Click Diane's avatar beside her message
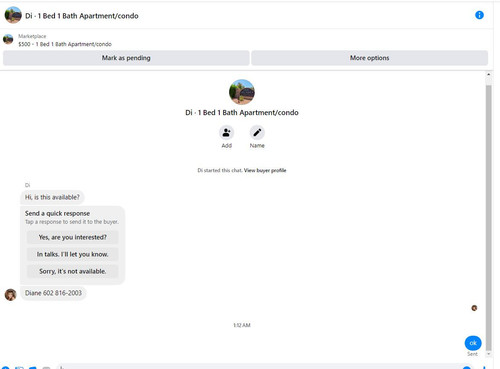The image size is (500, 369). click(10, 295)
